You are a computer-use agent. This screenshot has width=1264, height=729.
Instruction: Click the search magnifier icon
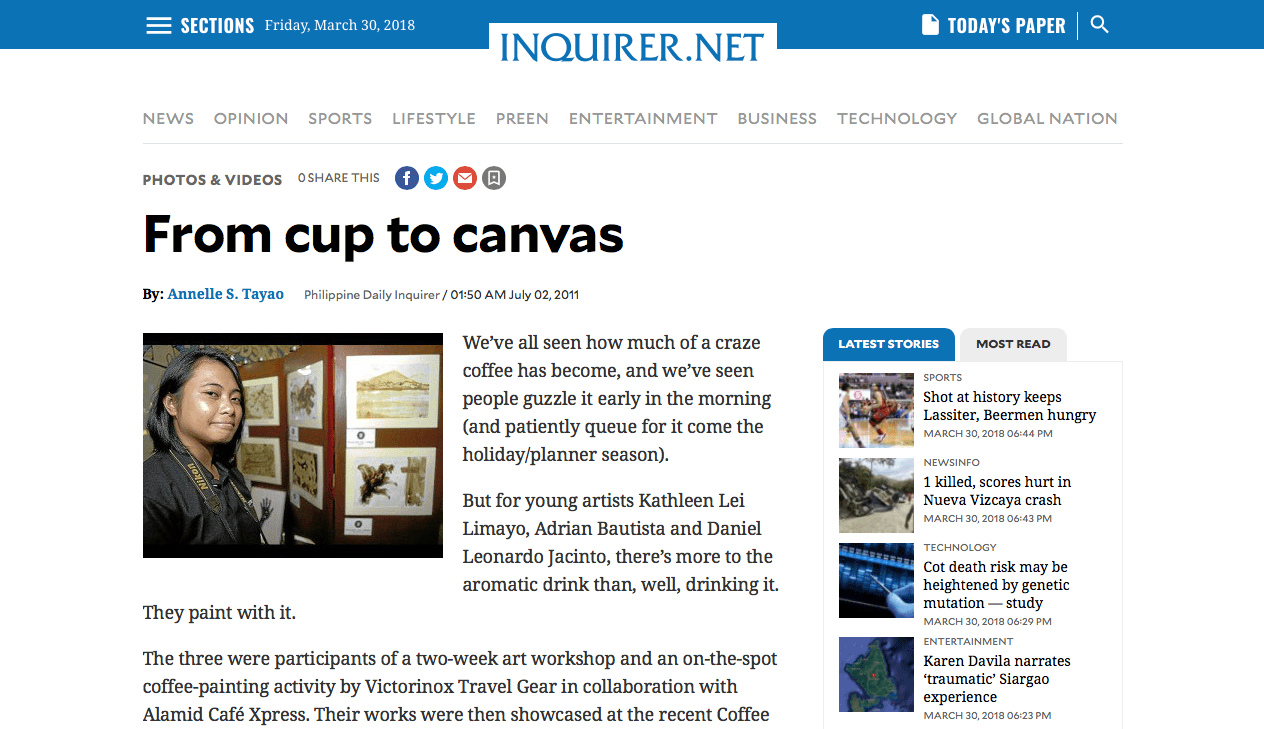click(1099, 25)
